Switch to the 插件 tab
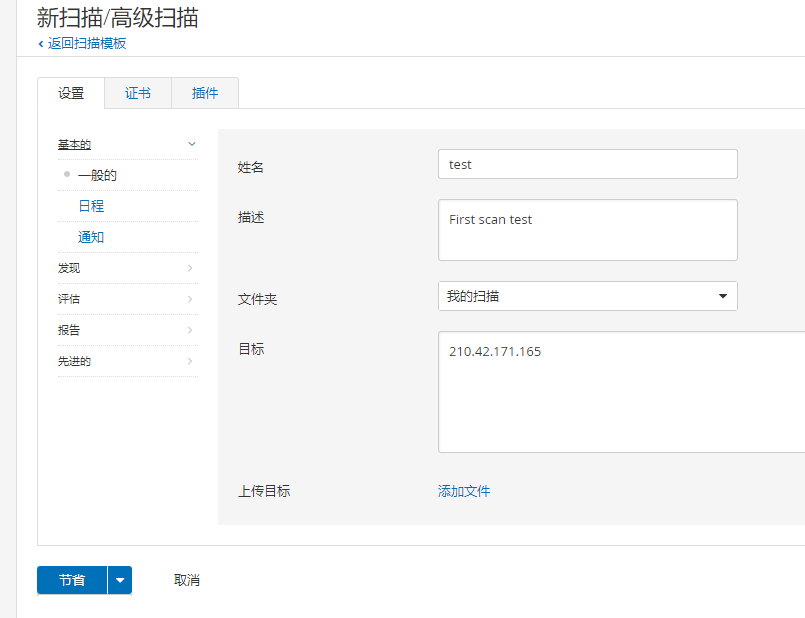805x618 pixels. click(204, 93)
